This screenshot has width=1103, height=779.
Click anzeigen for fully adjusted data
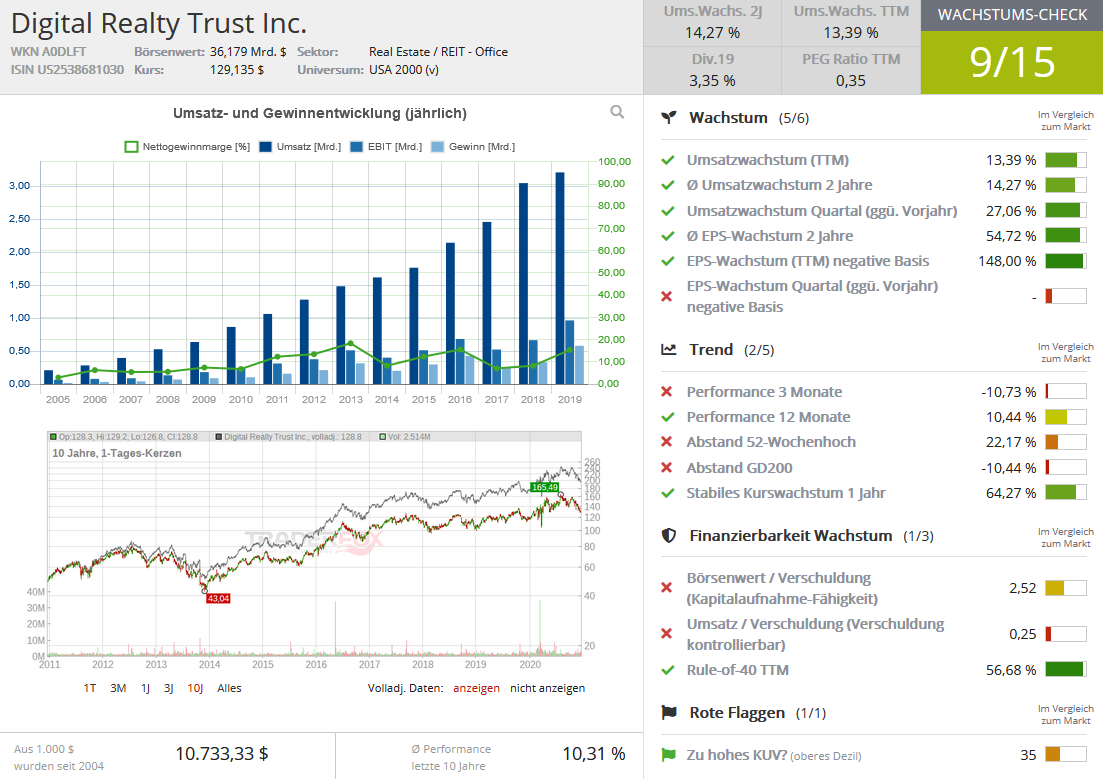[x=476, y=688]
